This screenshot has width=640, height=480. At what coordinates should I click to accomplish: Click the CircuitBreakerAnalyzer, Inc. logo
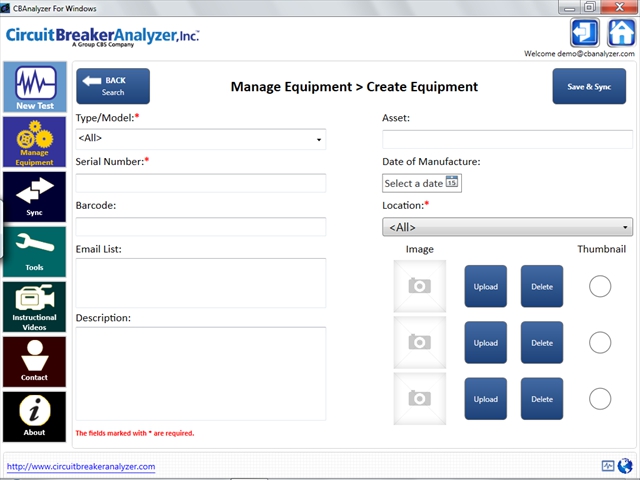[x=102, y=37]
